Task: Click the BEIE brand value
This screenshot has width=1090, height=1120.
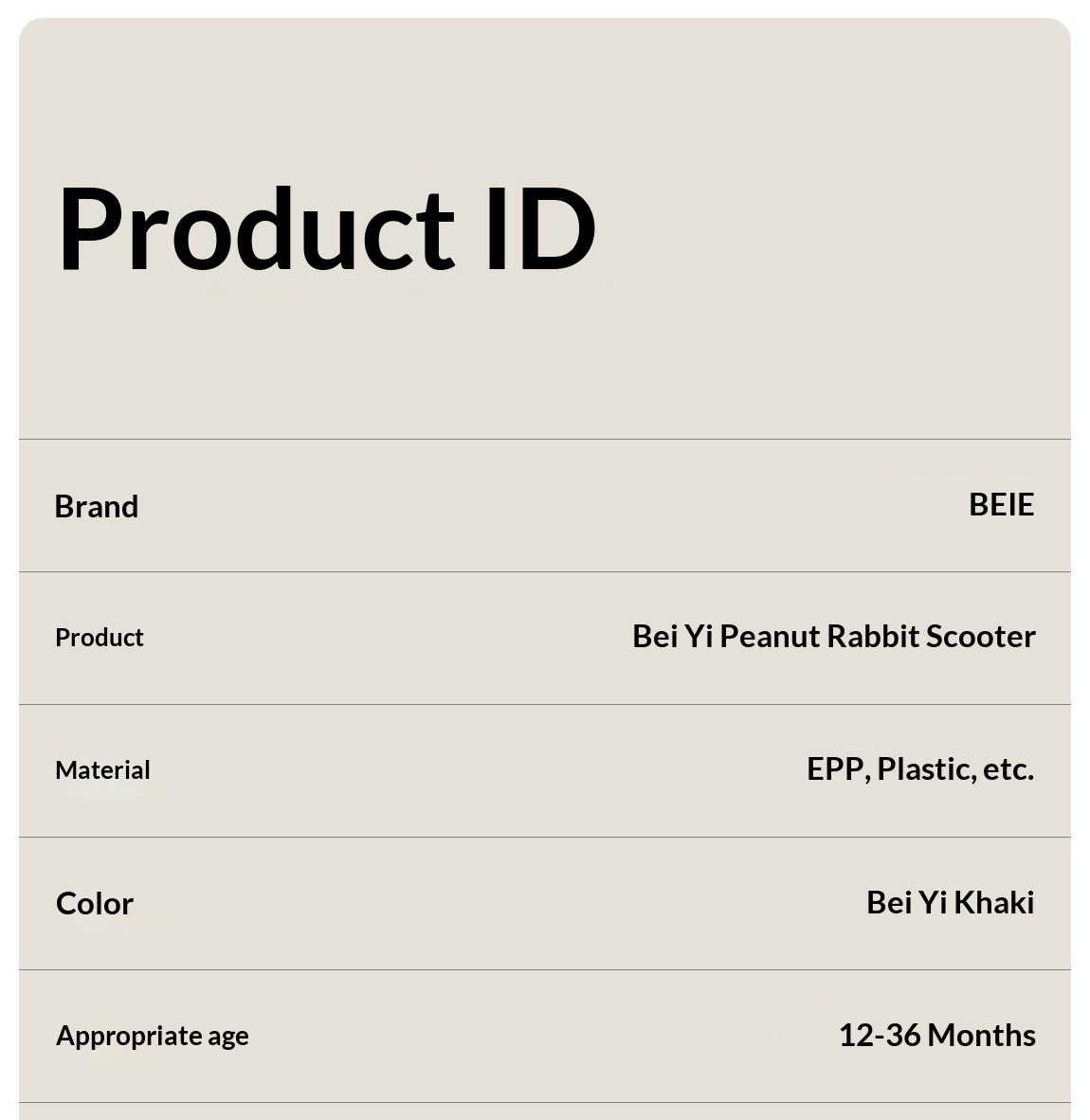Action: [x=1001, y=504]
